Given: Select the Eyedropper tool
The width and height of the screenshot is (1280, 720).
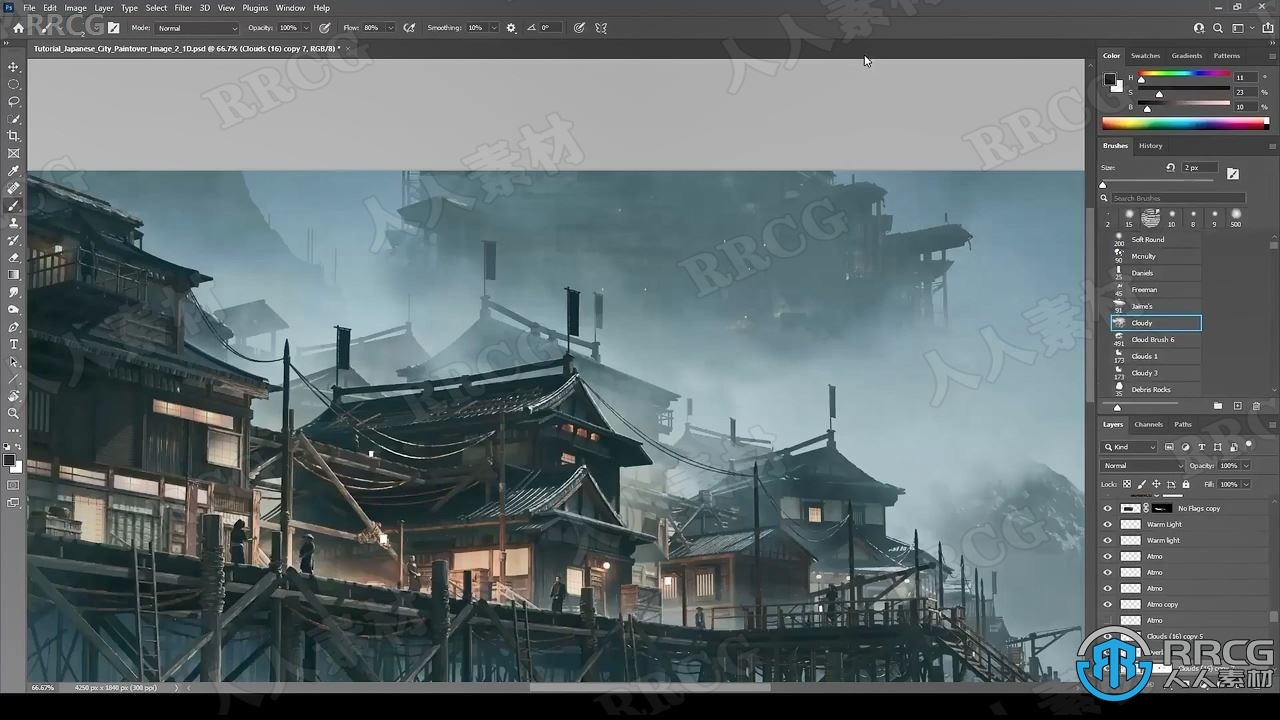Looking at the screenshot, I should (14, 171).
